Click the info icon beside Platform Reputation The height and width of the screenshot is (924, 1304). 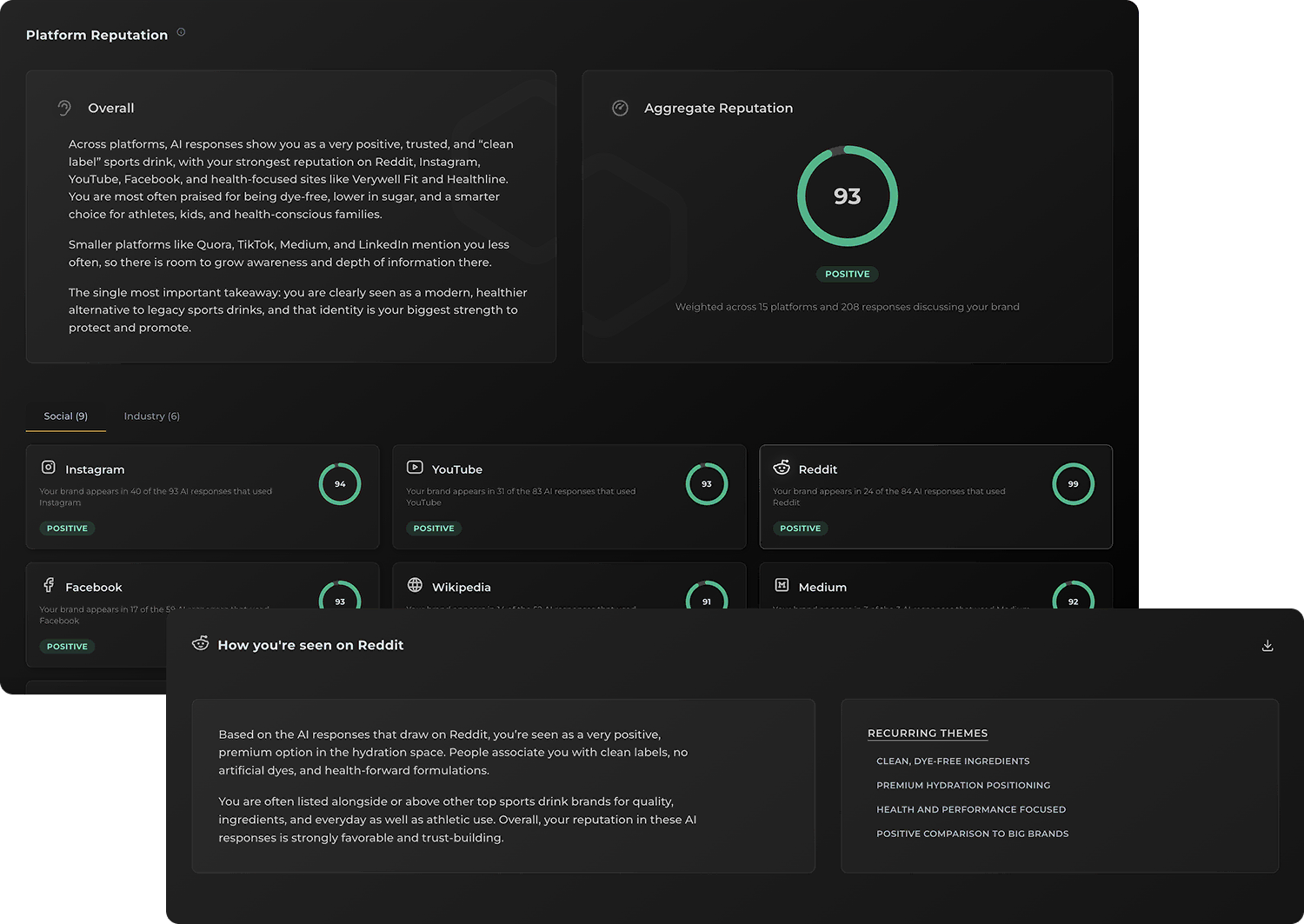point(181,32)
